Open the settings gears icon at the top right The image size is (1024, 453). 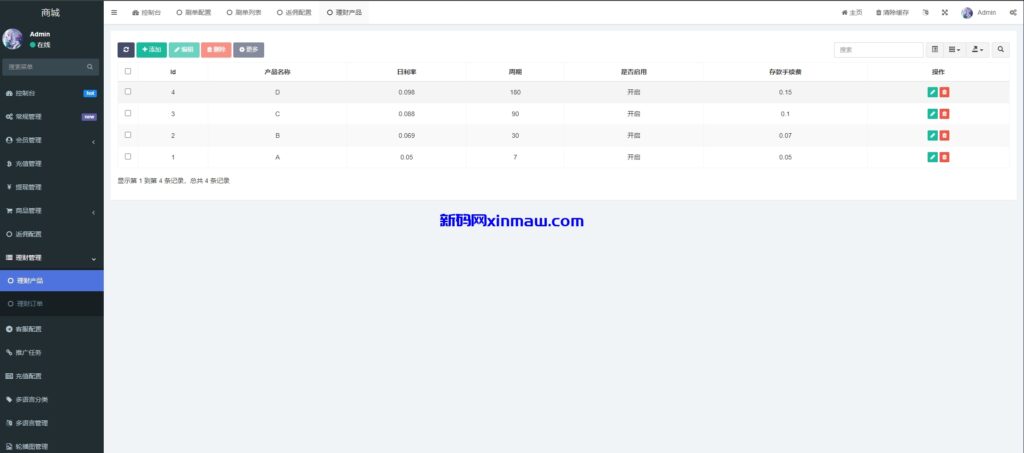(x=1012, y=13)
